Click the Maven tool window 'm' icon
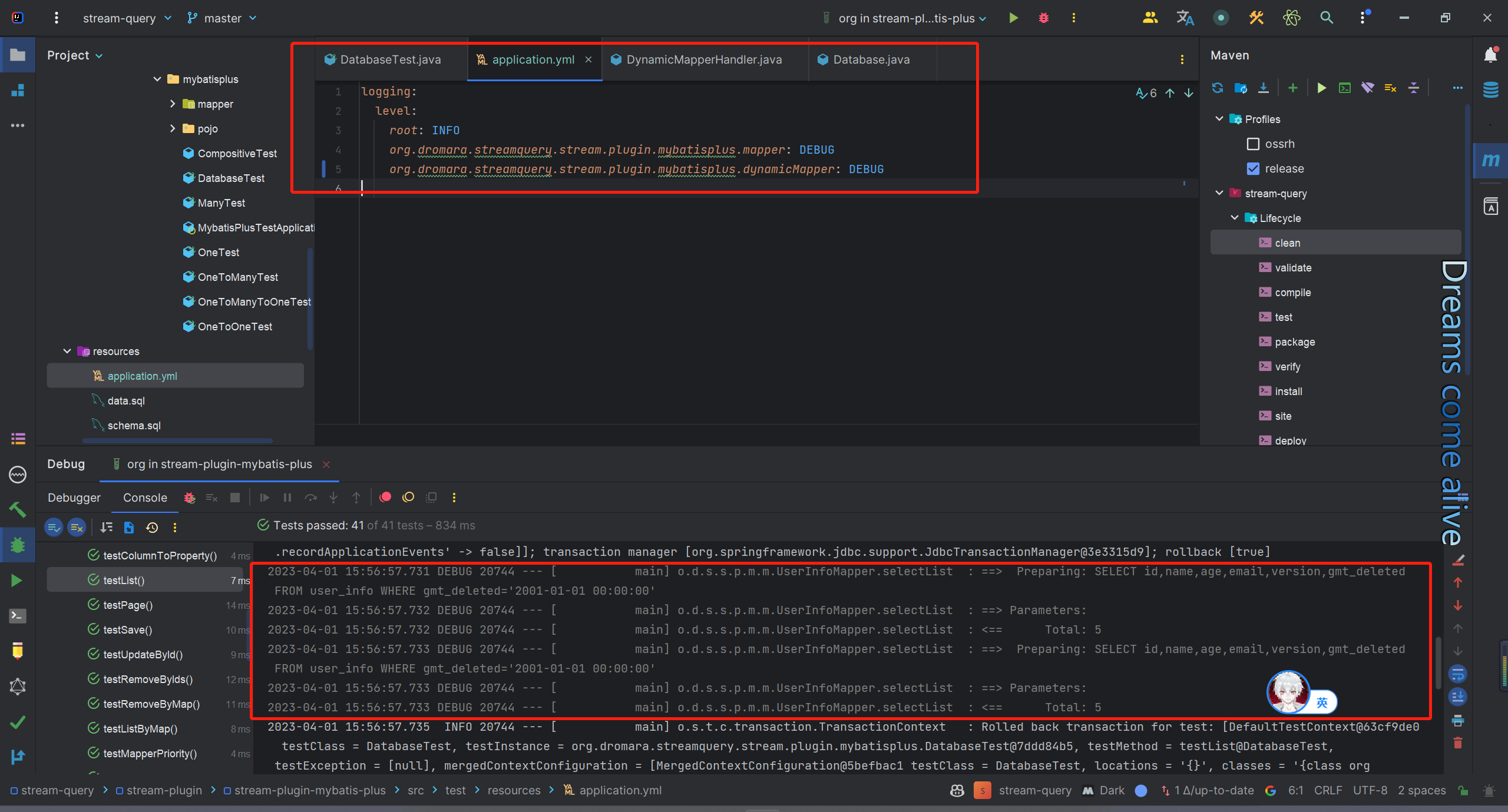This screenshot has height=812, width=1508. coord(1490,160)
